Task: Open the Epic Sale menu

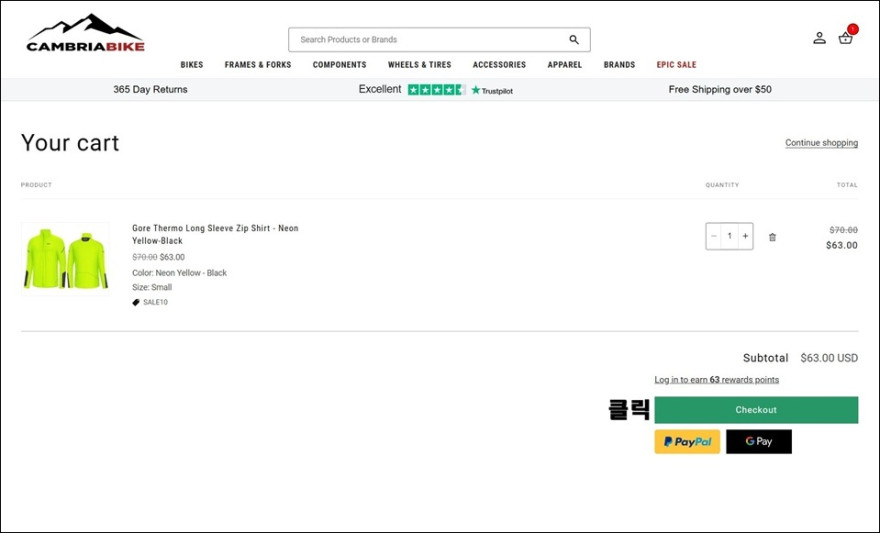Action: coord(676,65)
